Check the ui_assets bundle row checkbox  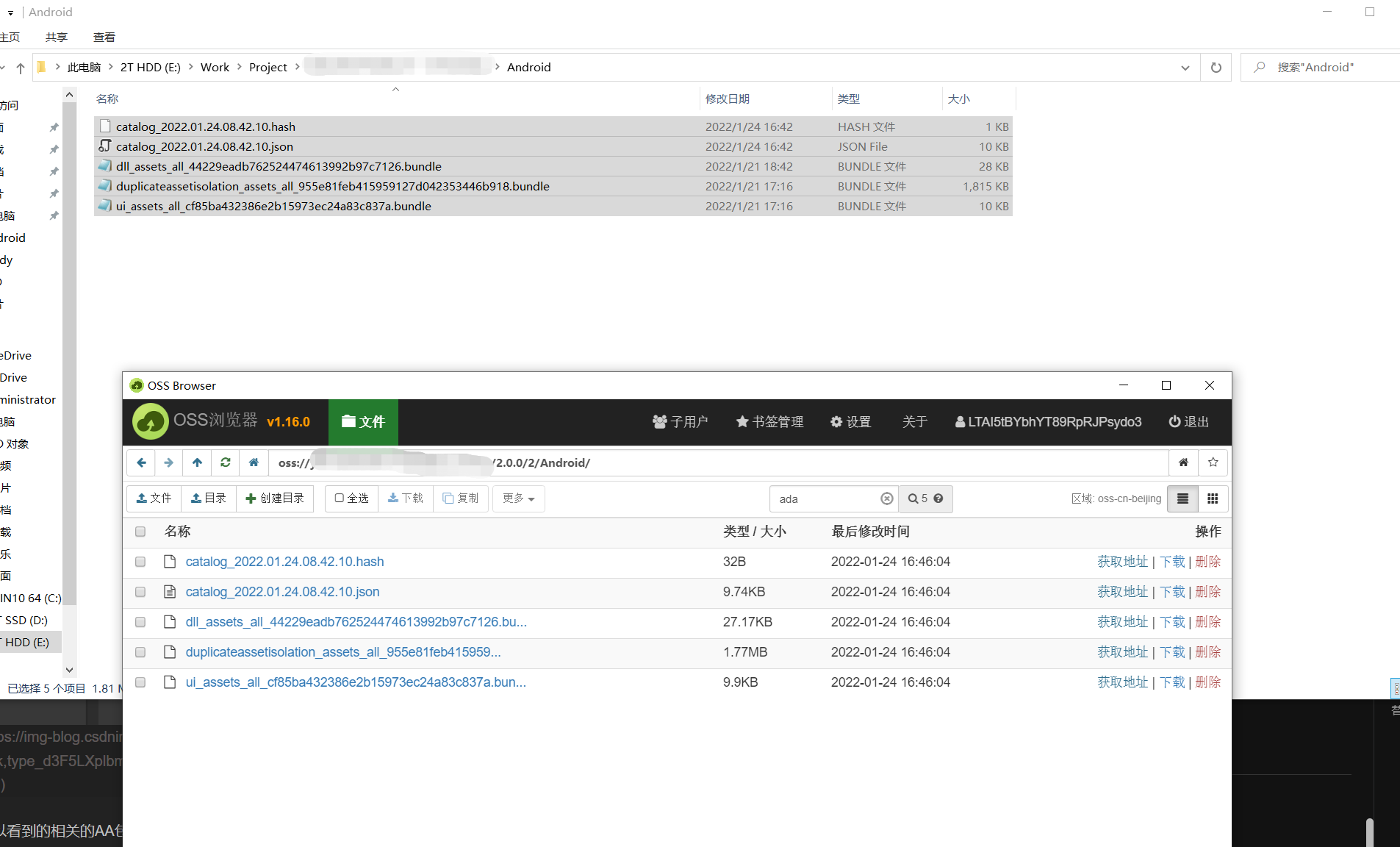140,682
